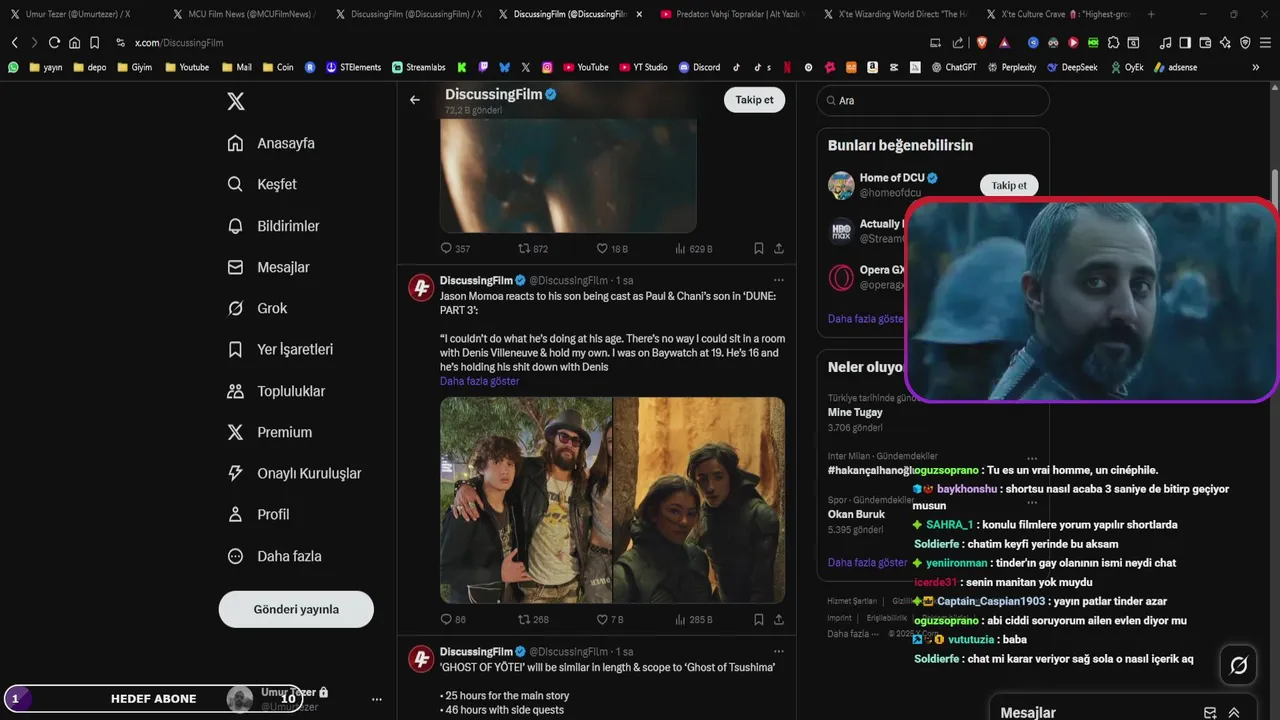This screenshot has height=720, width=1280.
Task: Open Anasayfa (Home) in the sidebar
Action: pyautogui.click(x=271, y=143)
